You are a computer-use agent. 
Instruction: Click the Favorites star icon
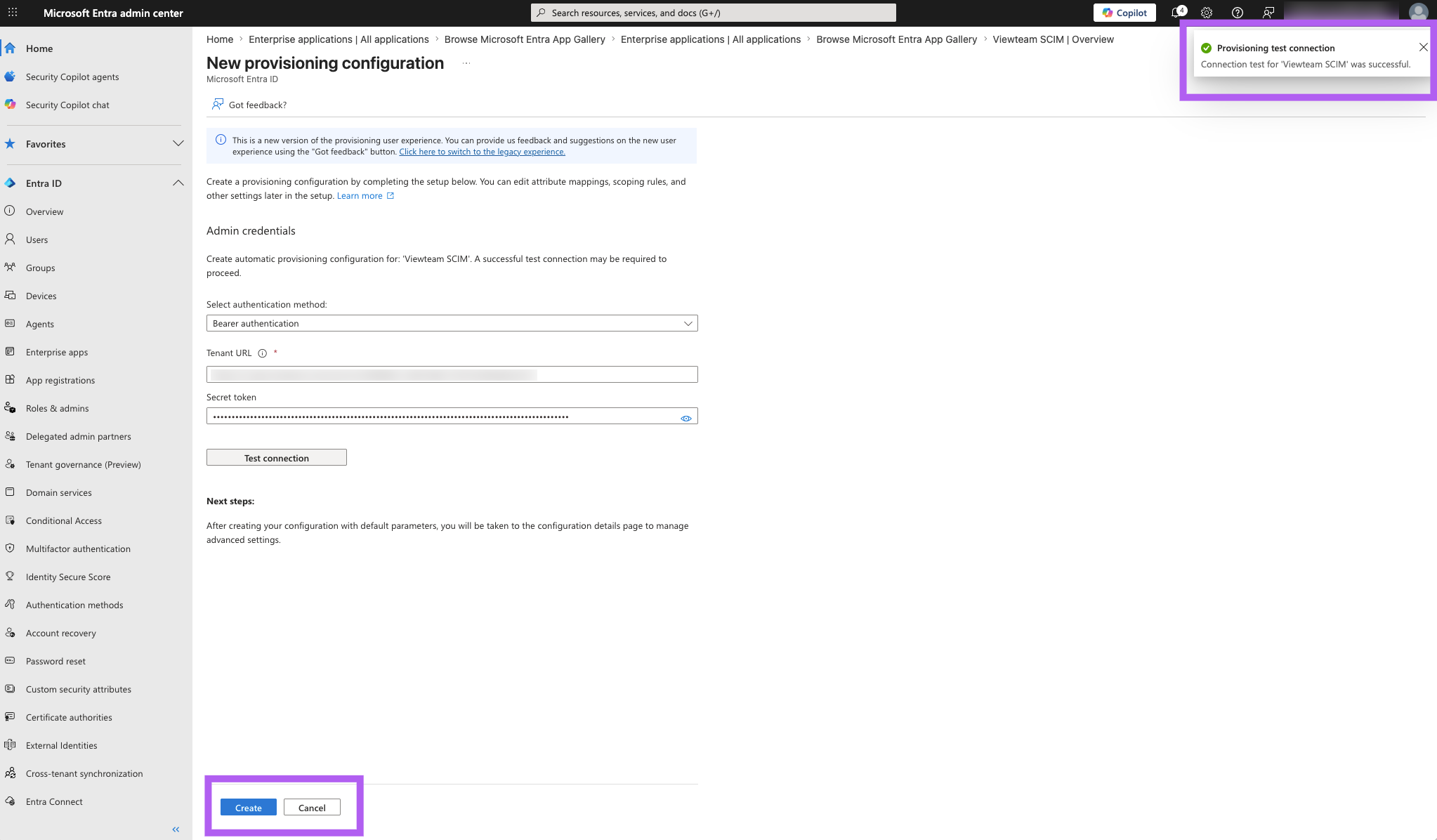tap(10, 144)
